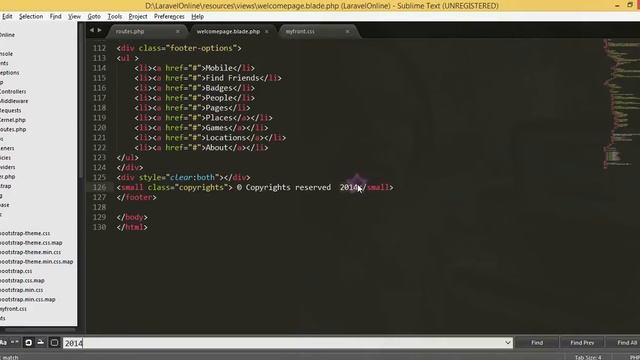Click the Find All button
This screenshot has height=360, width=640.
pyautogui.click(x=624, y=343)
